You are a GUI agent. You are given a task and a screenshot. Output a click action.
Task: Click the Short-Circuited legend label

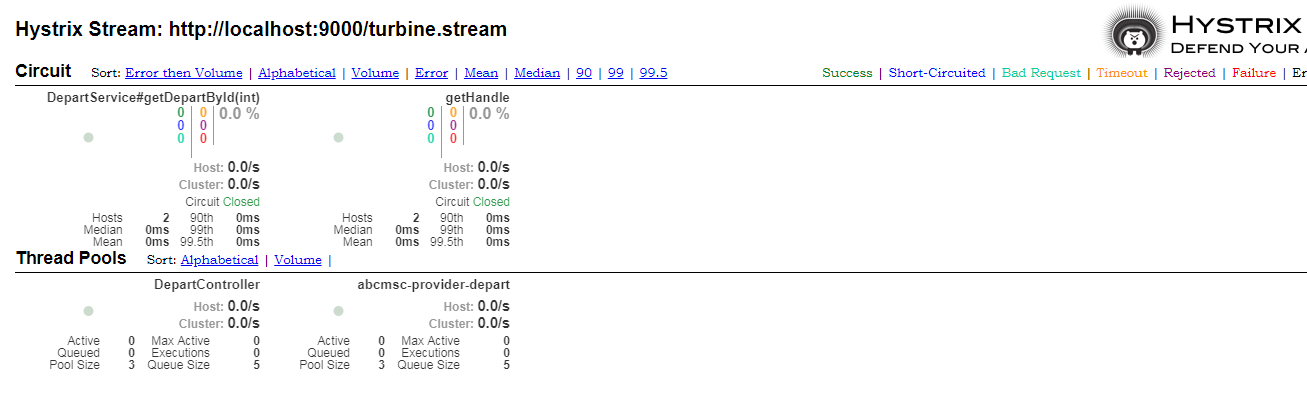pyautogui.click(x=937, y=73)
